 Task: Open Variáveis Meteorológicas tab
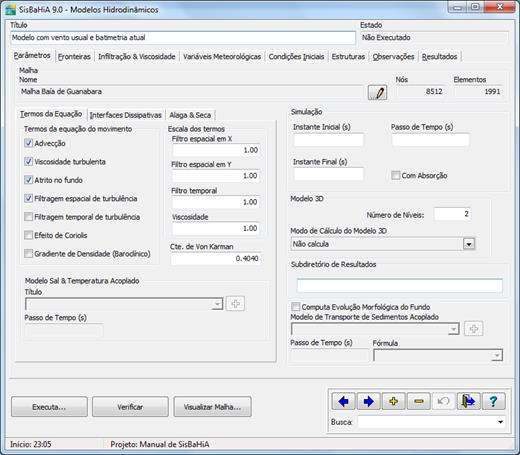point(222,57)
